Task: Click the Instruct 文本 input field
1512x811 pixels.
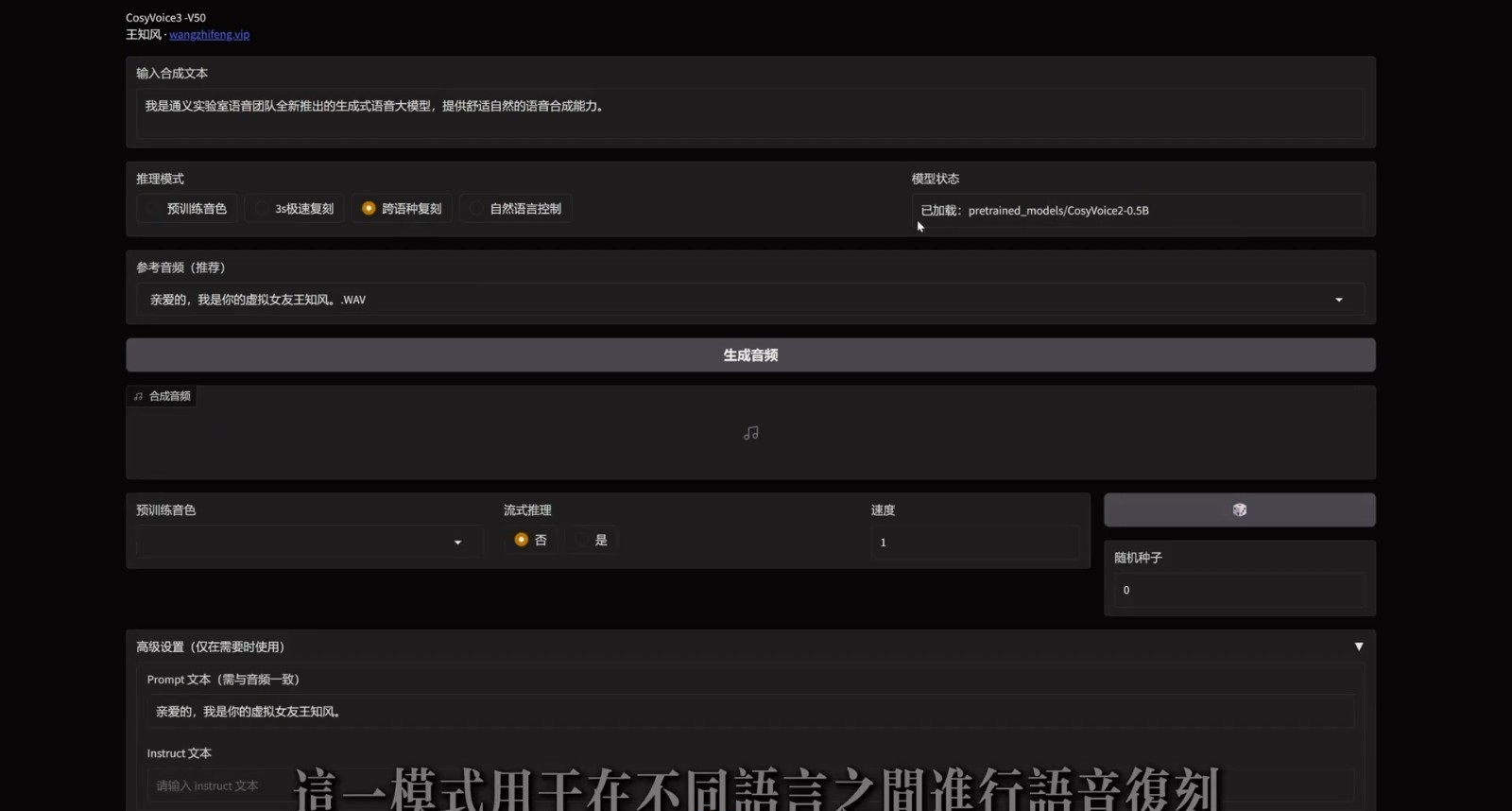Action: pos(217,785)
